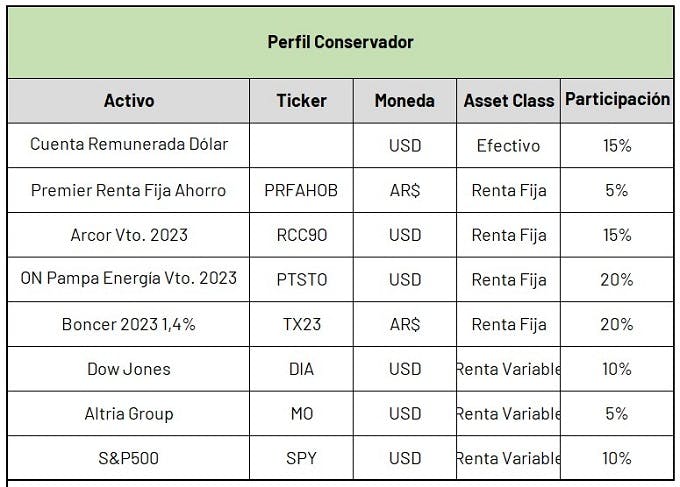Select the Boncer 2023 1,4% cell
This screenshot has height=487, width=680.
click(129, 324)
